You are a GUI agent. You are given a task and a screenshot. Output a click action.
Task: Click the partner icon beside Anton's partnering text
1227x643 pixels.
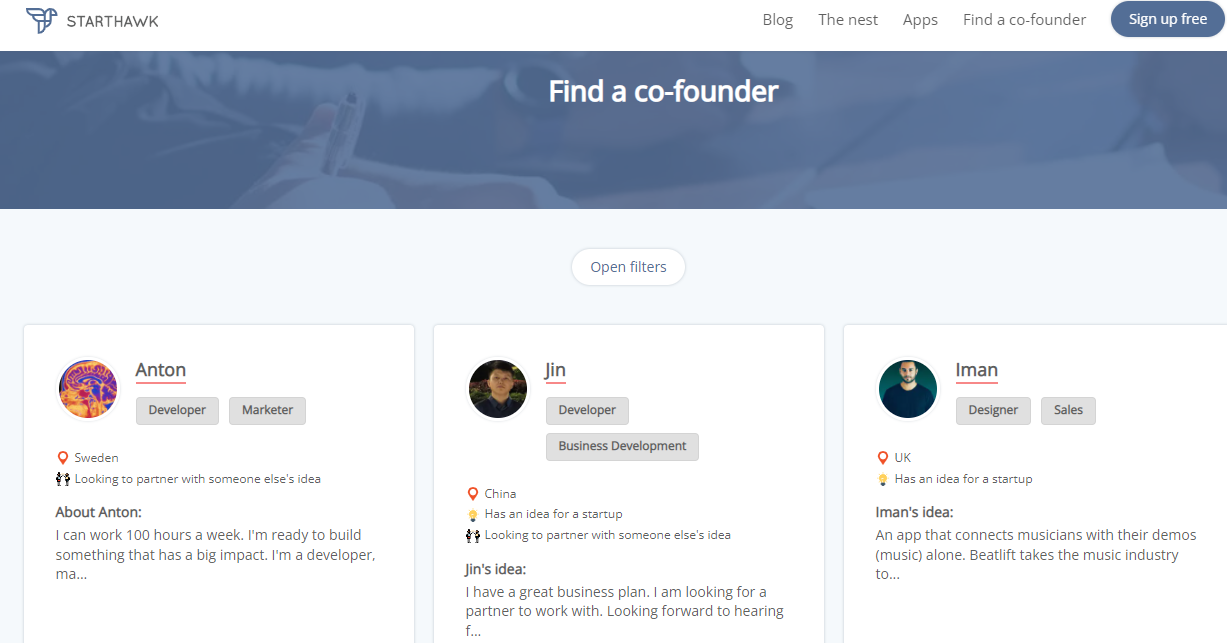click(62, 478)
